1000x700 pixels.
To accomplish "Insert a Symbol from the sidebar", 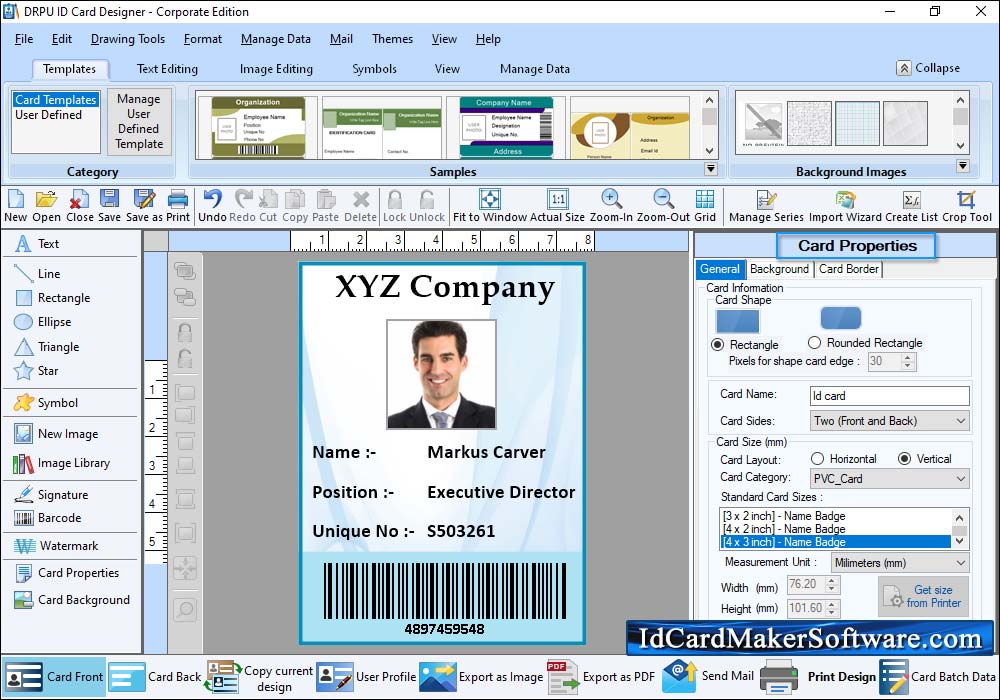I will [46, 403].
